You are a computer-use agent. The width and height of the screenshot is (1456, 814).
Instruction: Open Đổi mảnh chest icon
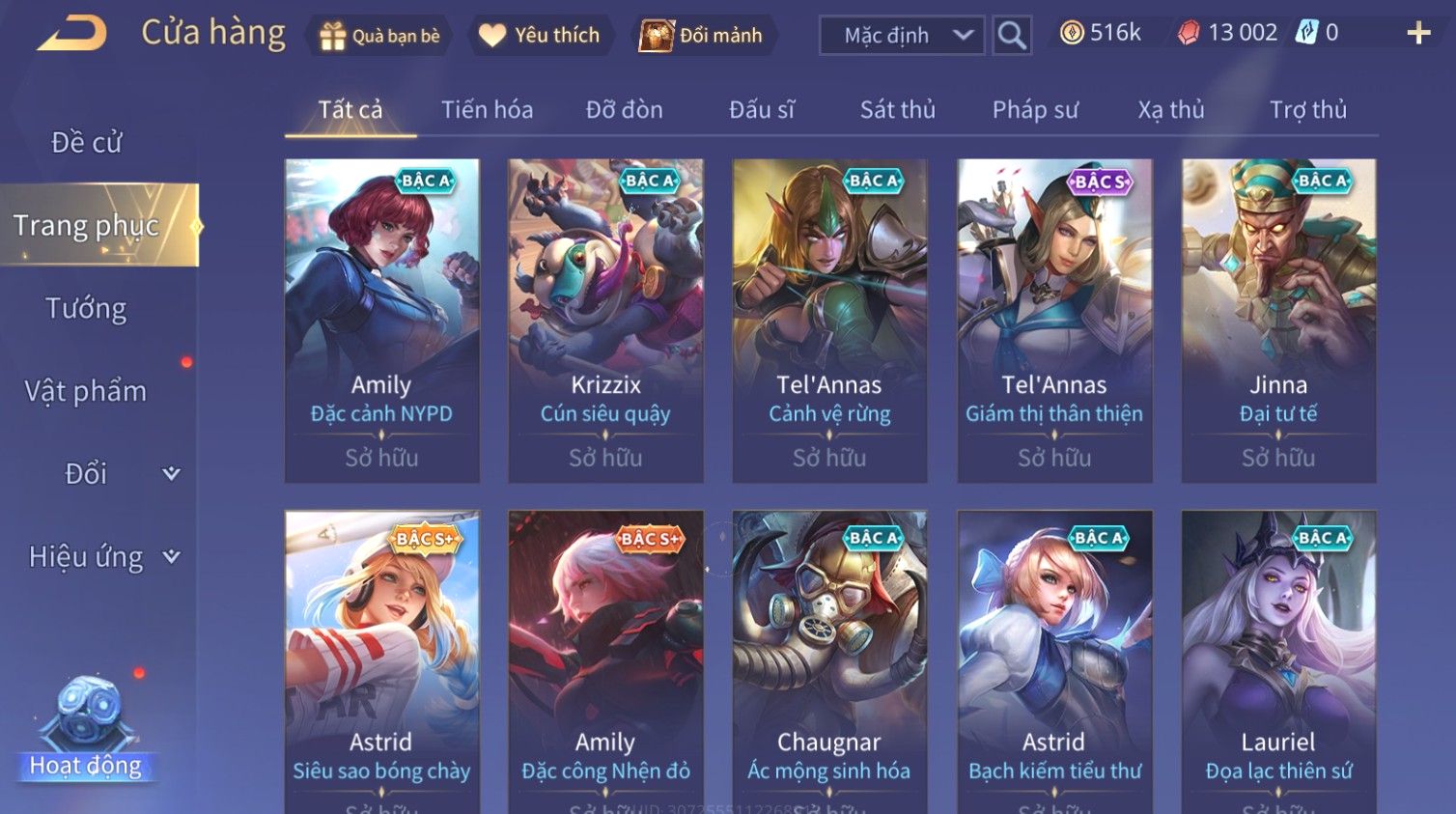[656, 36]
